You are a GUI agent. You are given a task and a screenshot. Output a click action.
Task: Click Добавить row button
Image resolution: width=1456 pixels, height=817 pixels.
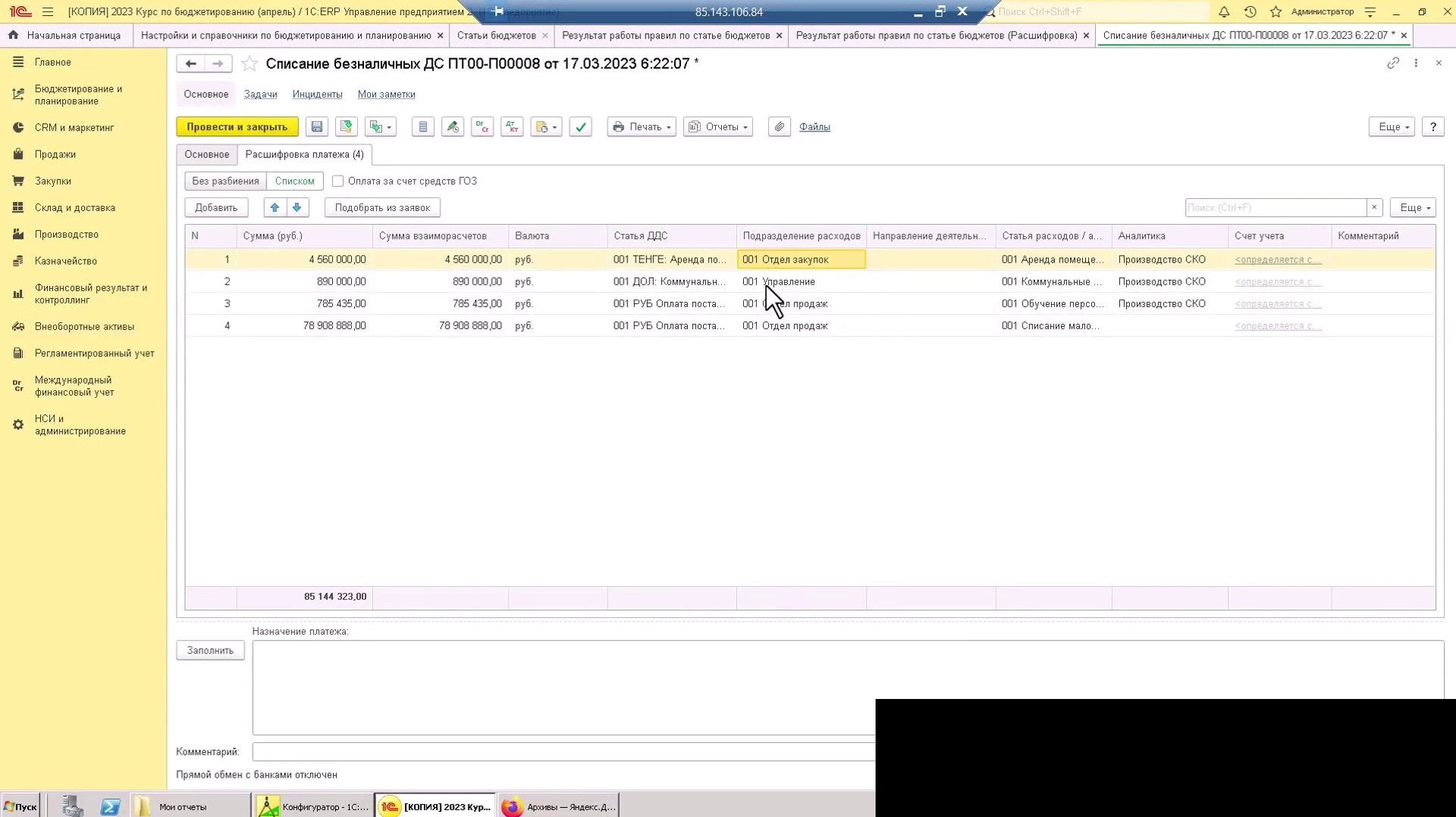point(216,208)
